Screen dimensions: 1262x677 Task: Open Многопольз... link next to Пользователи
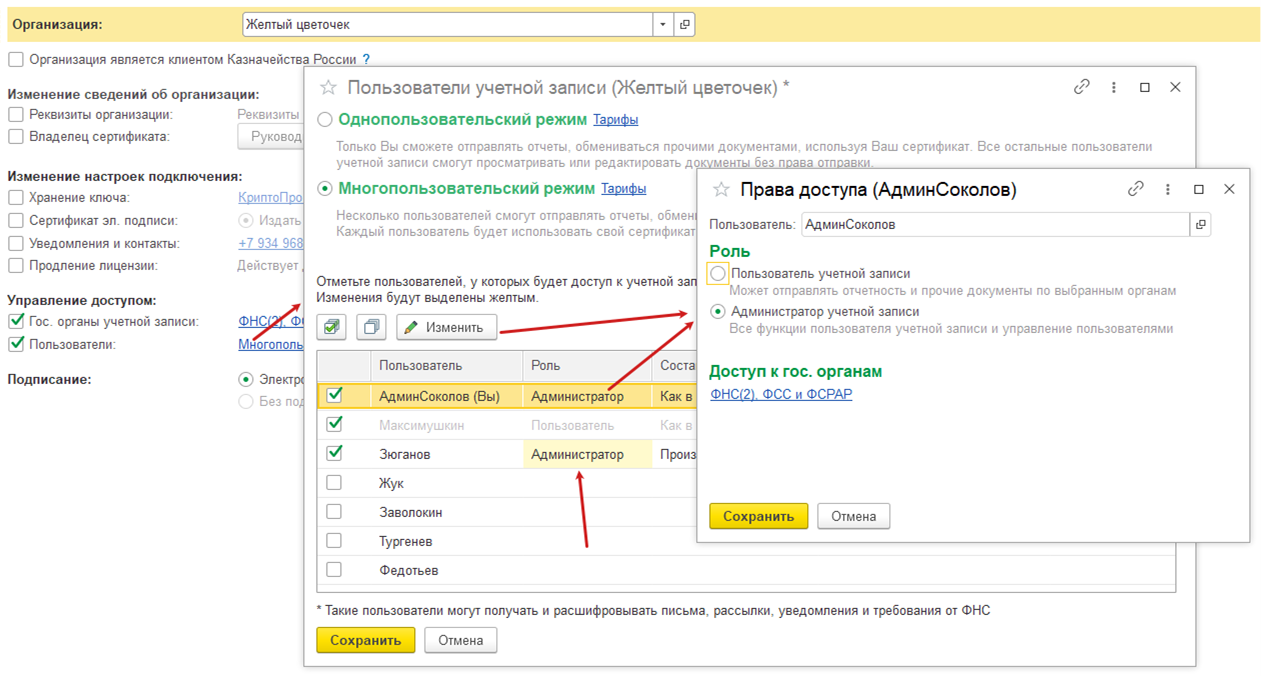point(270,344)
